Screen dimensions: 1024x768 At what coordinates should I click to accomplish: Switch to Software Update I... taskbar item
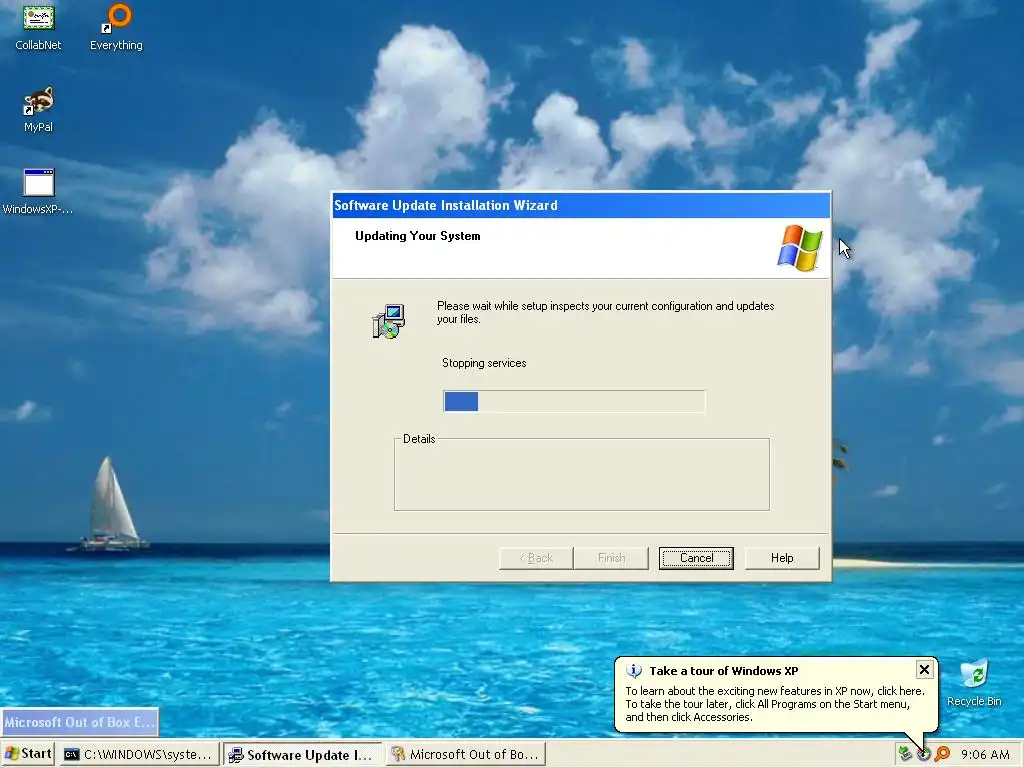(x=302, y=755)
